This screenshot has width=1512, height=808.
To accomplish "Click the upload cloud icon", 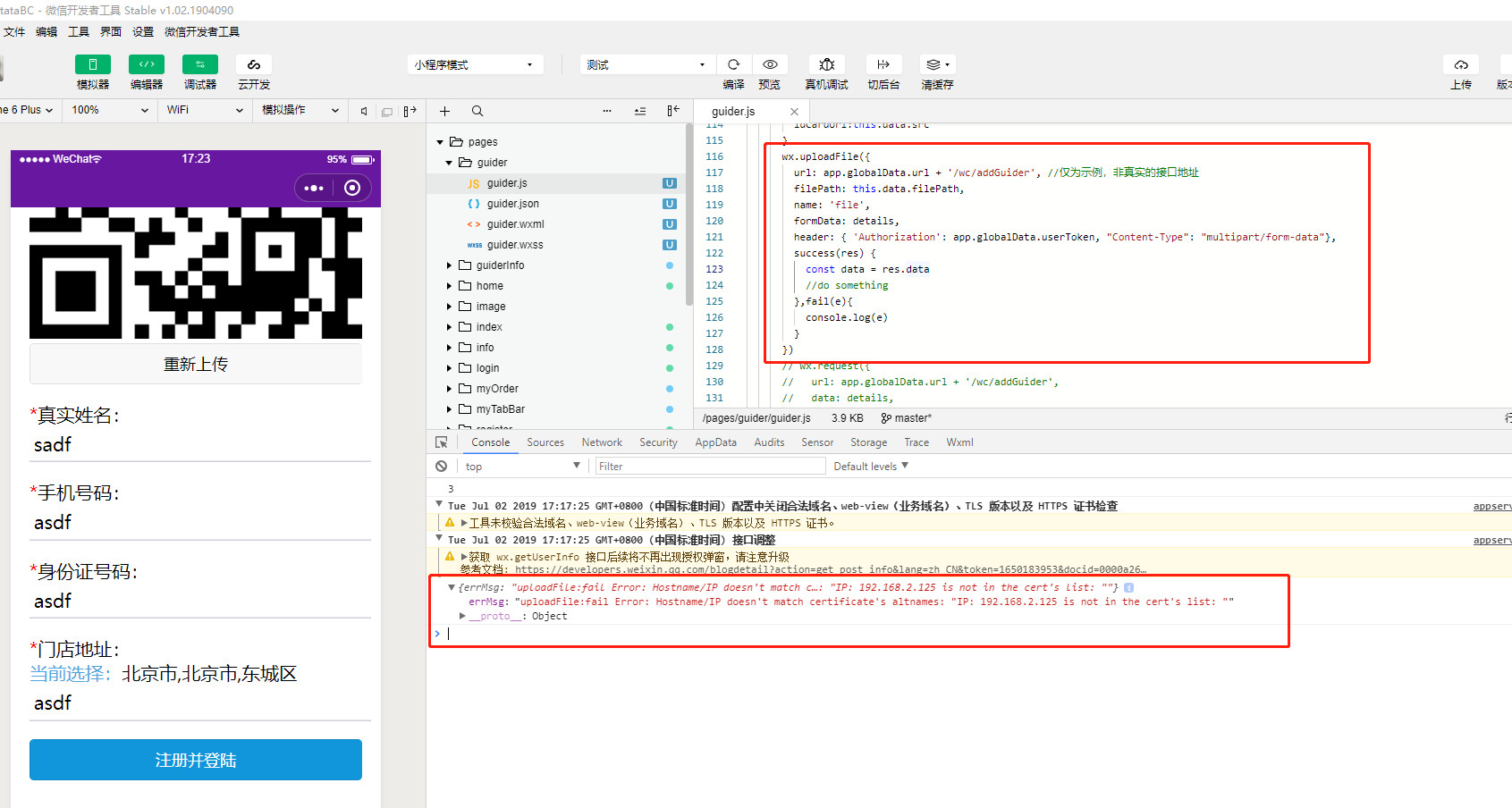I will click(x=1461, y=64).
